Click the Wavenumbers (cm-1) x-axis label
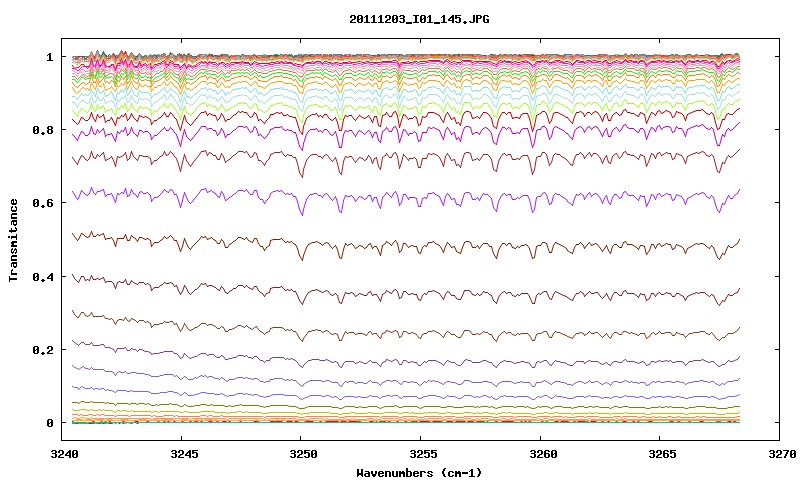Viewport: 800px width, 480px height. point(419,472)
